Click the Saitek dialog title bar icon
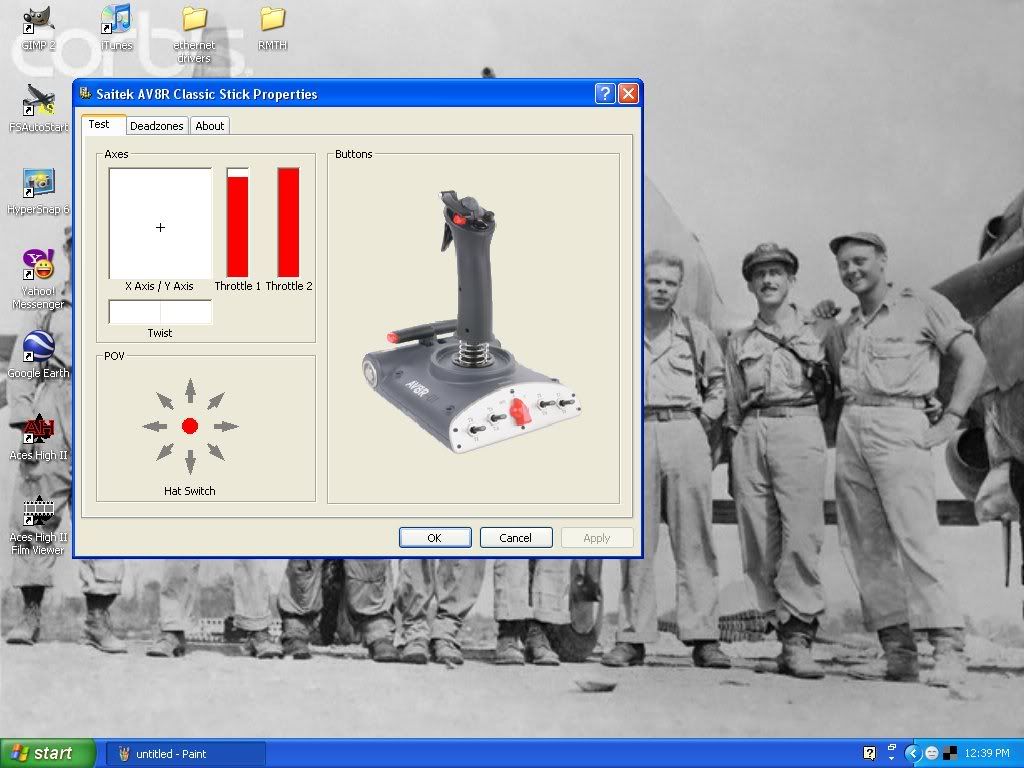 click(x=86, y=93)
